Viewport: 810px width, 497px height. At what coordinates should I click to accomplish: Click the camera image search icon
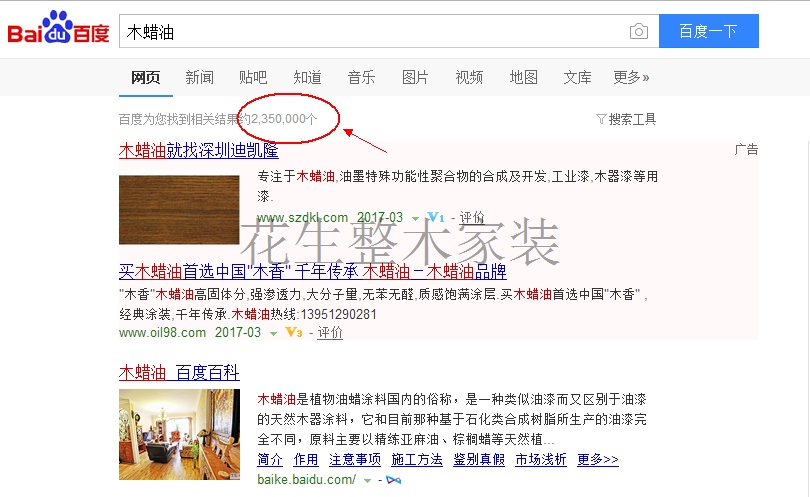tap(639, 32)
